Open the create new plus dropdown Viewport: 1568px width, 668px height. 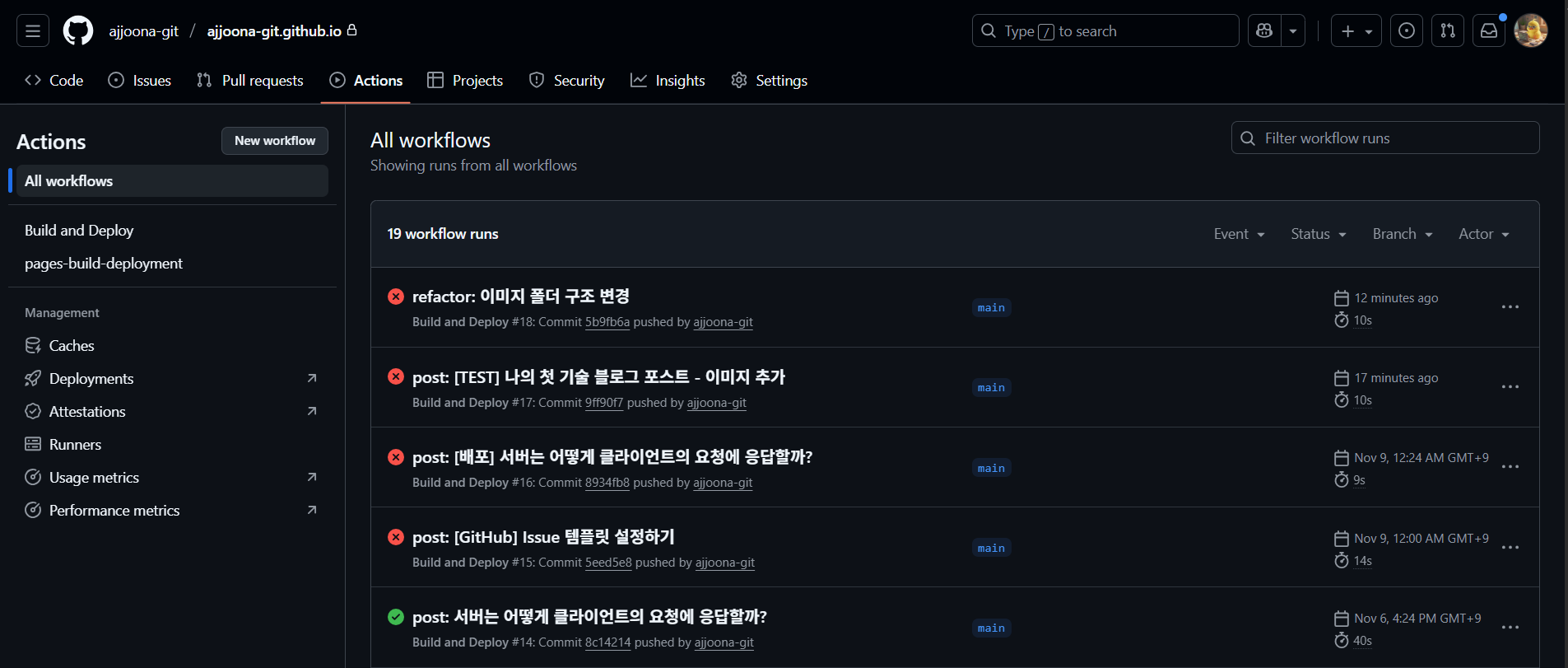click(x=1356, y=31)
